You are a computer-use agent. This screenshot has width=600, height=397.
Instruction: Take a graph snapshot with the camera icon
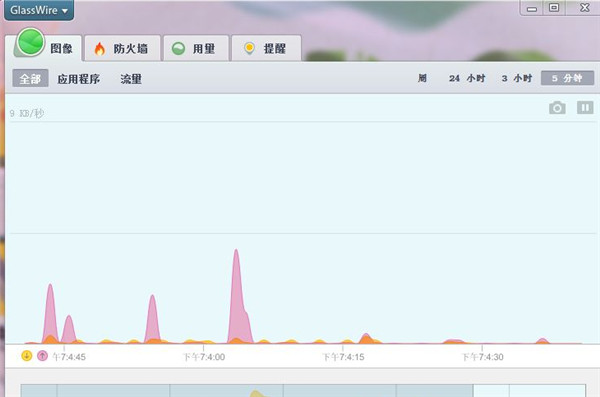(557, 108)
